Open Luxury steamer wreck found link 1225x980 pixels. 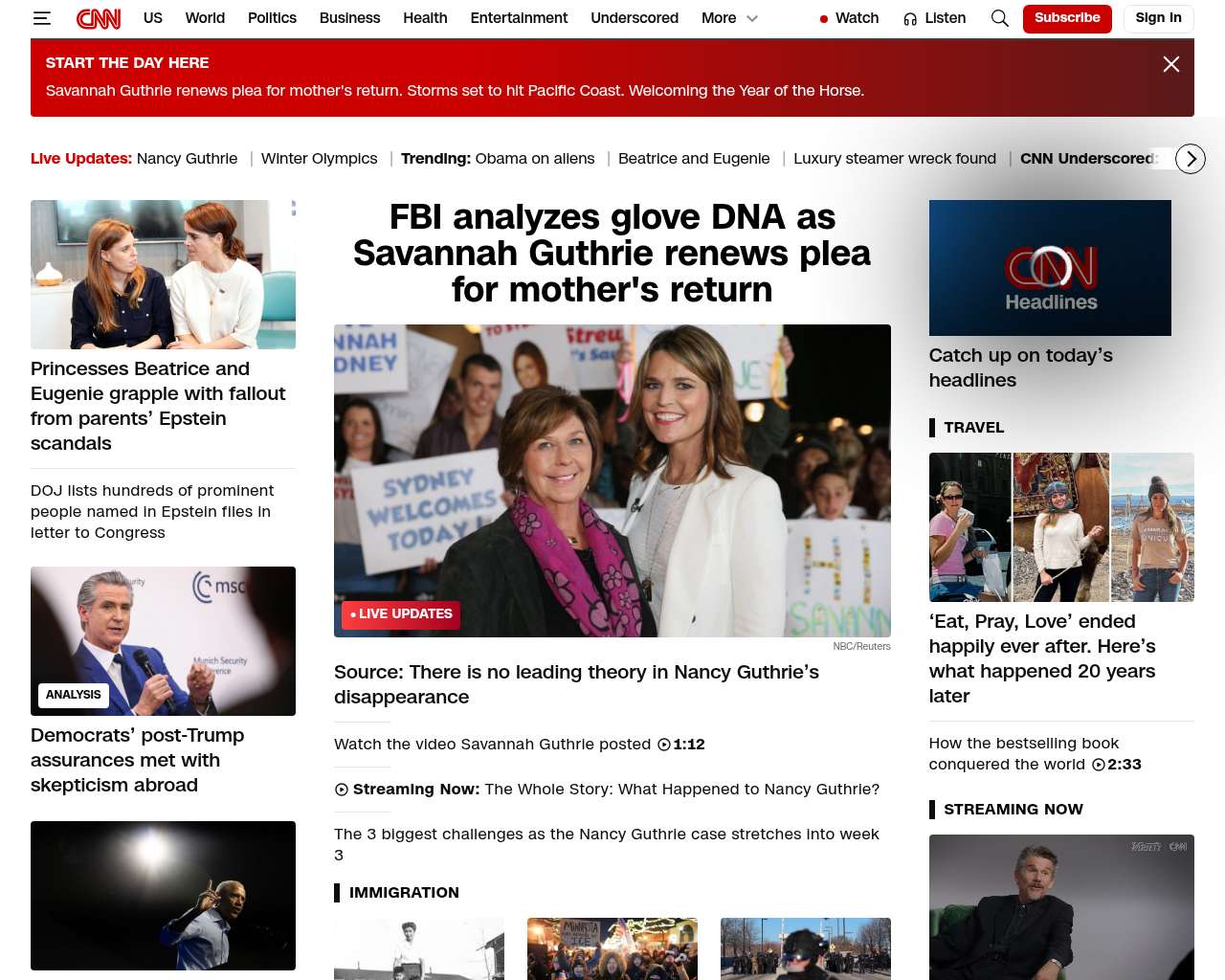895,159
